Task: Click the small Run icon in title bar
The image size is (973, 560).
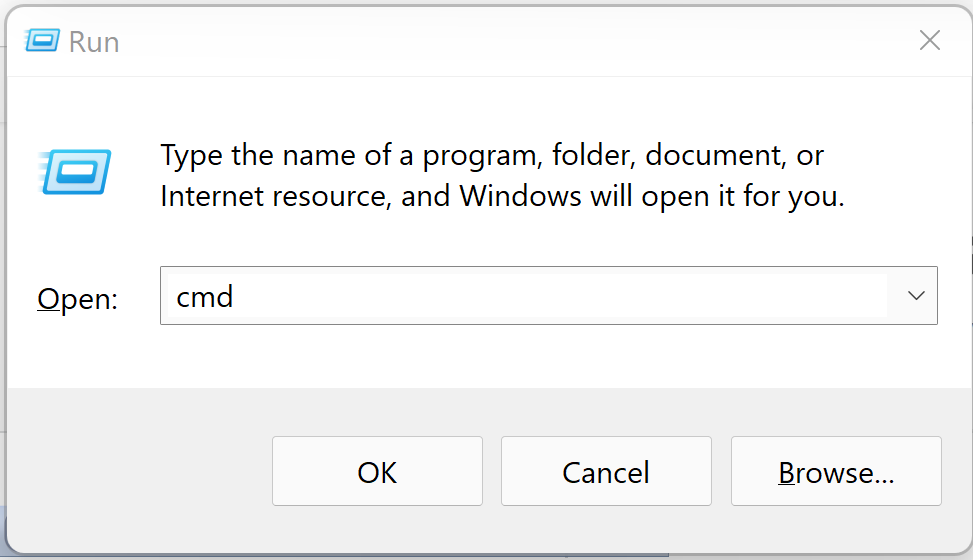Action: (42, 41)
